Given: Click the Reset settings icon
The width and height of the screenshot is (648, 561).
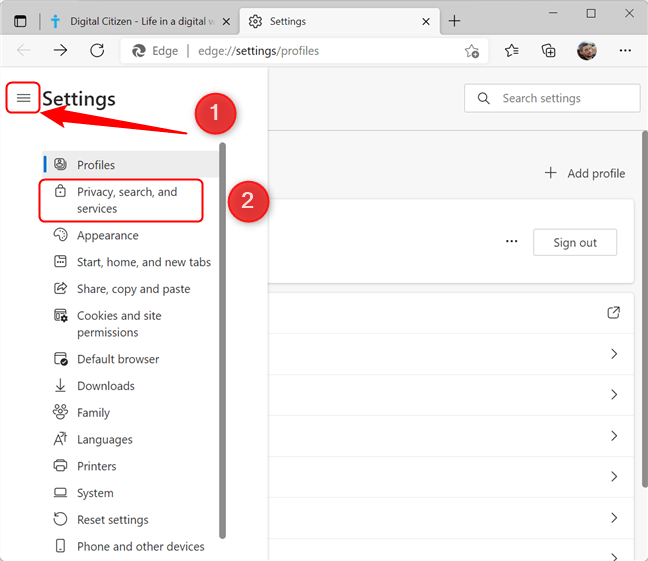Looking at the screenshot, I should 60,519.
